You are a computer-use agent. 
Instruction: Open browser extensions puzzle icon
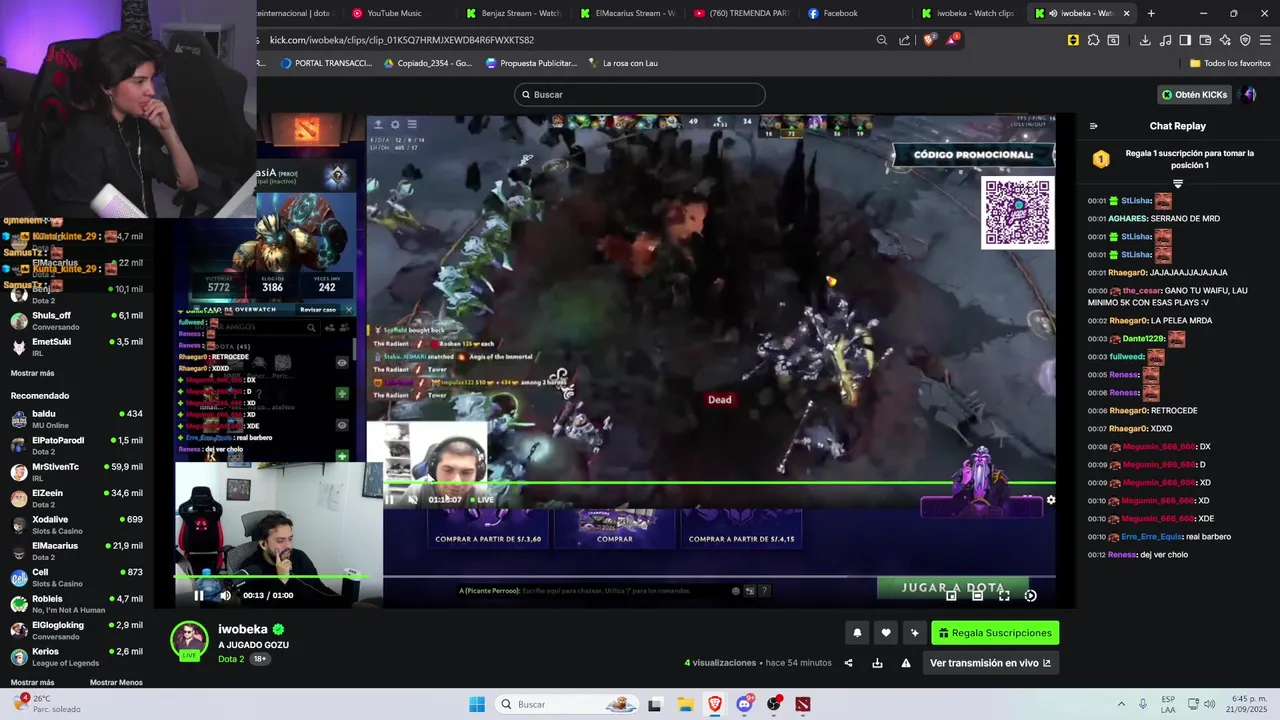1093,40
